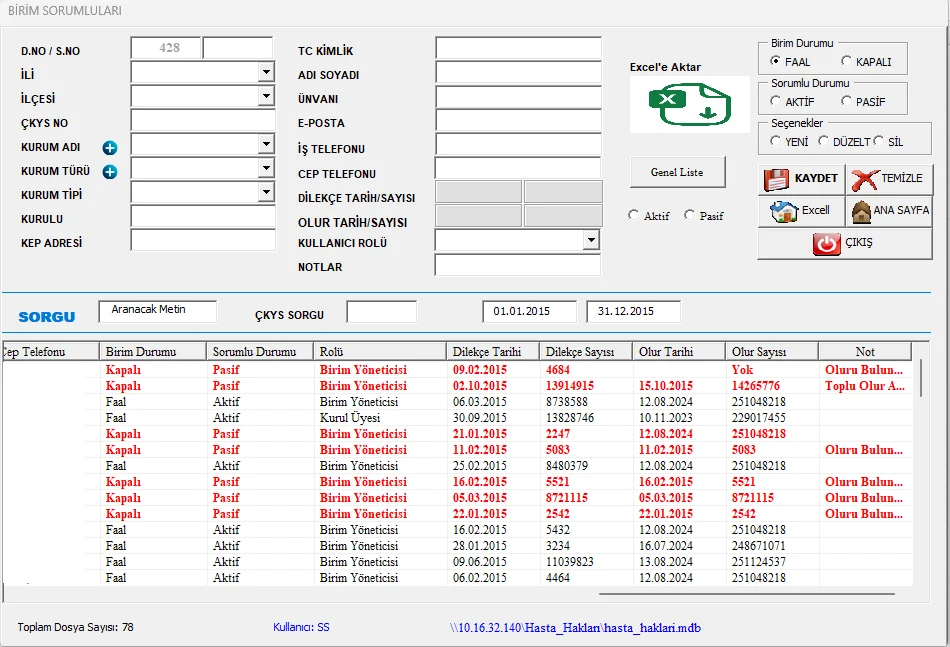The height and width of the screenshot is (647, 950).
Task: Choose the DÜZELT option in Seçenekler
Action: tap(823, 141)
